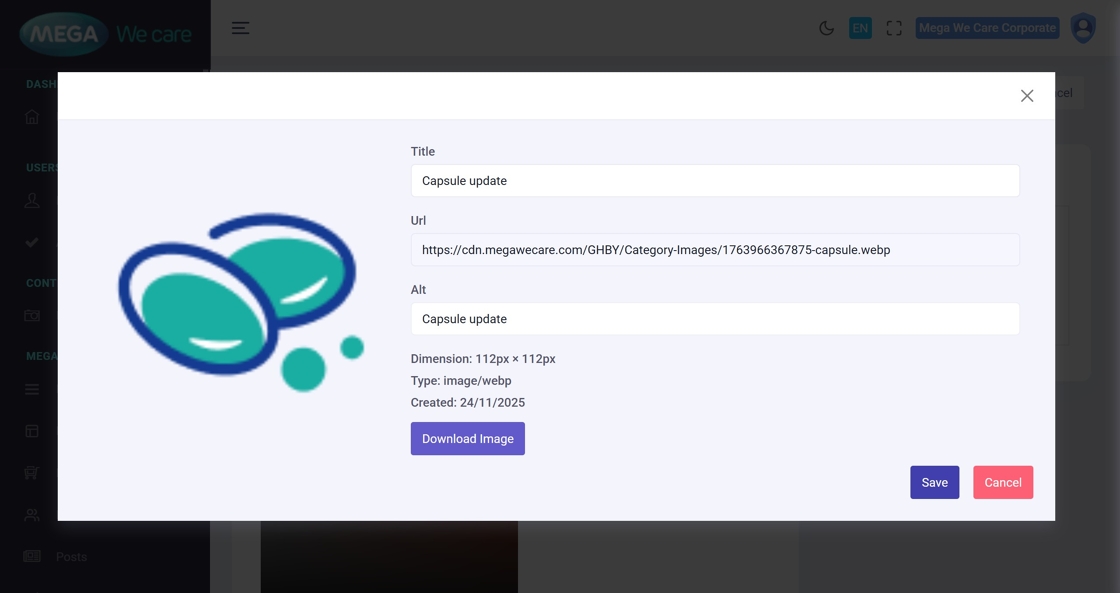Open the user profile avatar menu

click(1083, 28)
